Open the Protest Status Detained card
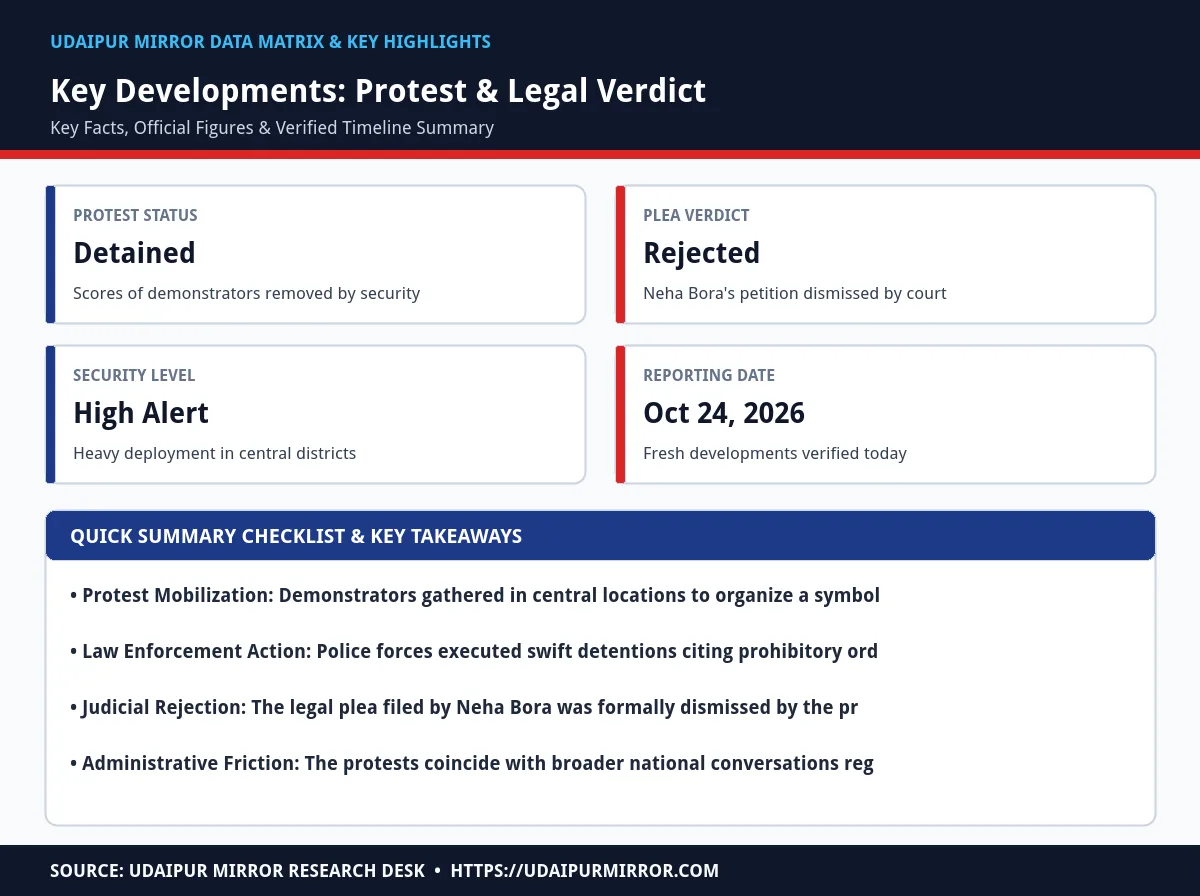 tap(315, 254)
